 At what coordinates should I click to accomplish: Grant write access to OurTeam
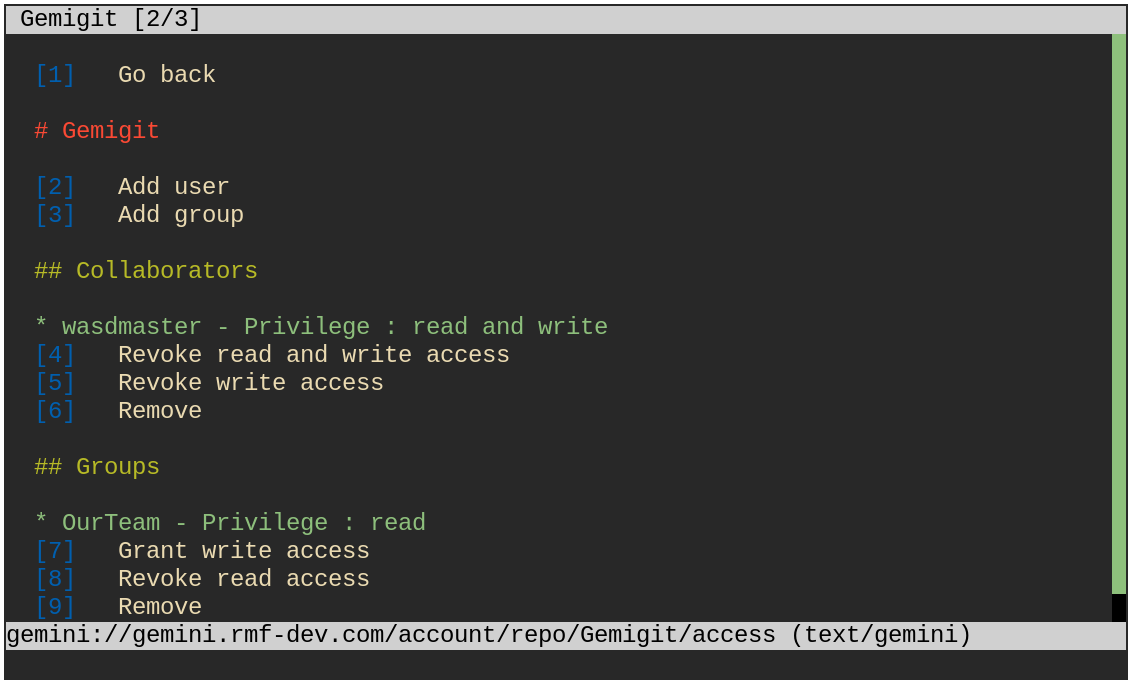click(243, 550)
